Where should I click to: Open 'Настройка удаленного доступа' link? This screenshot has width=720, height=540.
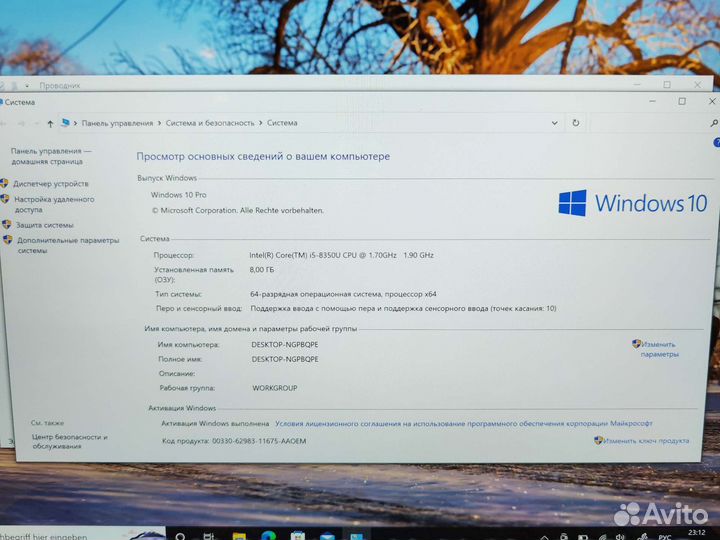[54, 204]
